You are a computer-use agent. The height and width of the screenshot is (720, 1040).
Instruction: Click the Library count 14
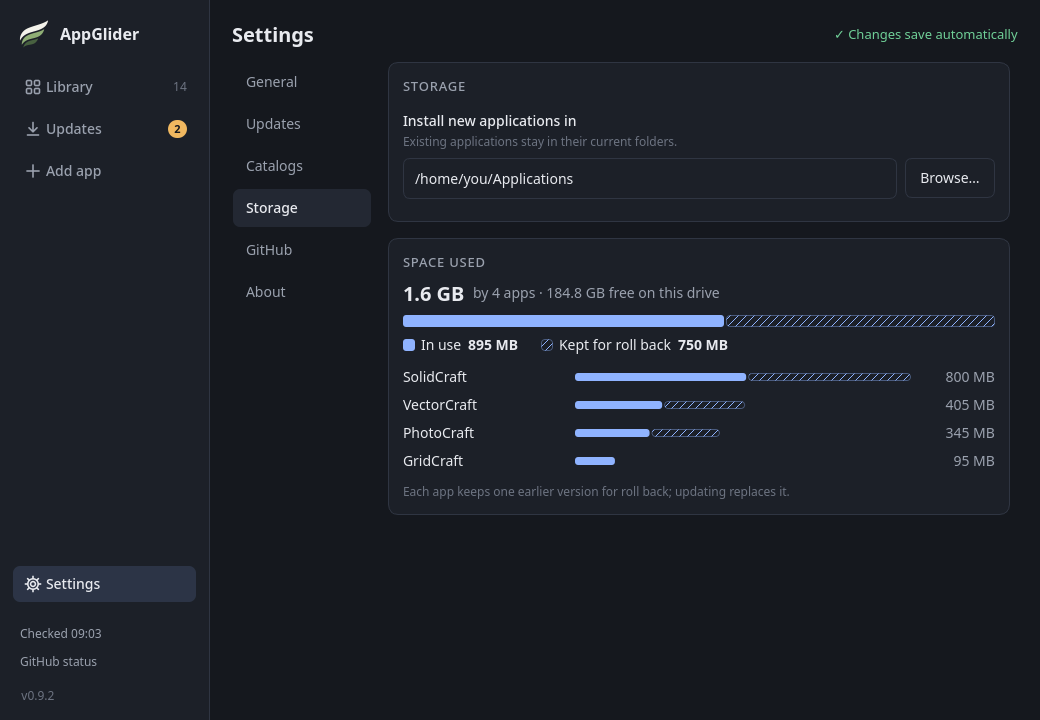180,87
